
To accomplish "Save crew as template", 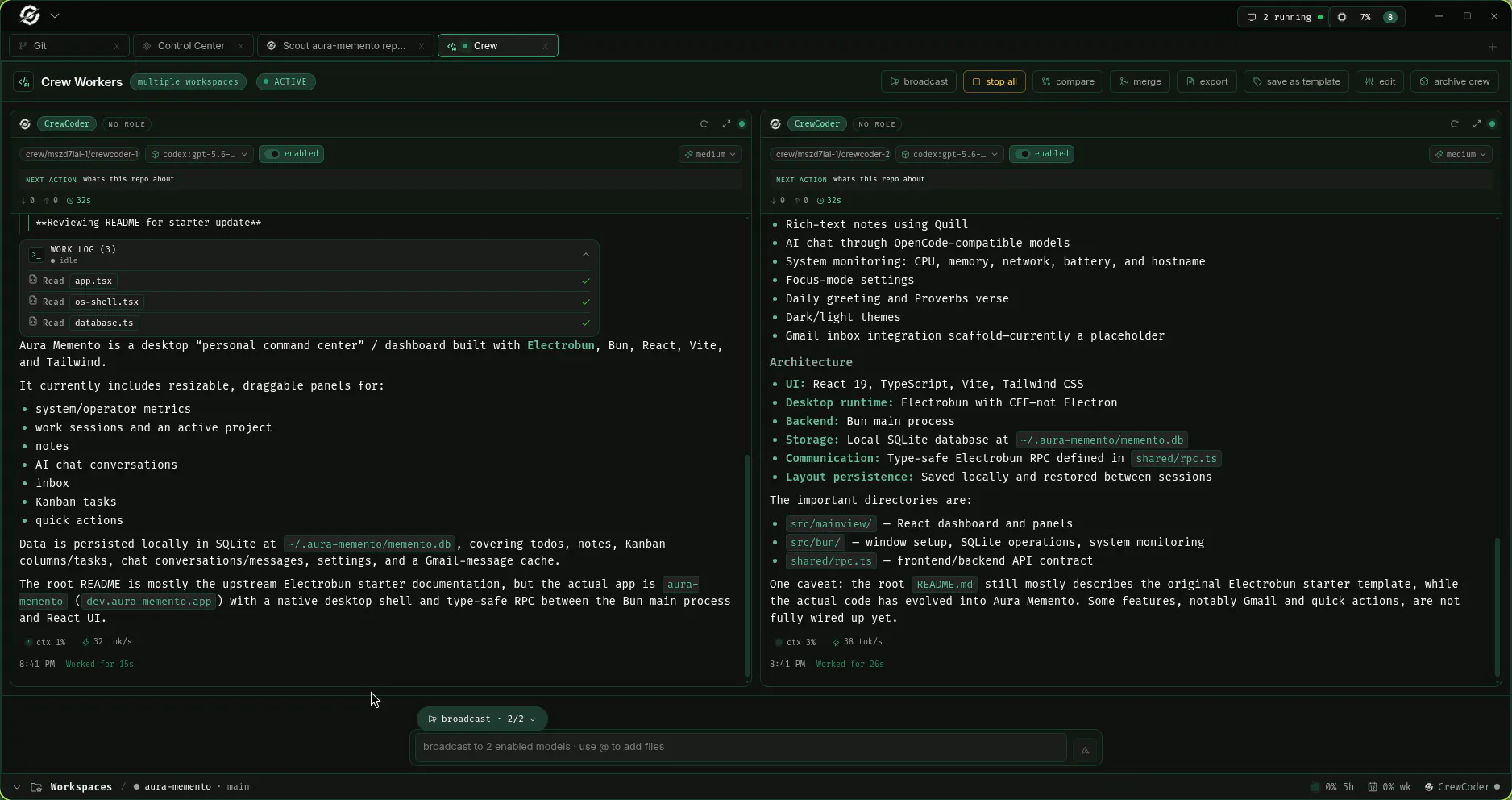I will point(1296,81).
